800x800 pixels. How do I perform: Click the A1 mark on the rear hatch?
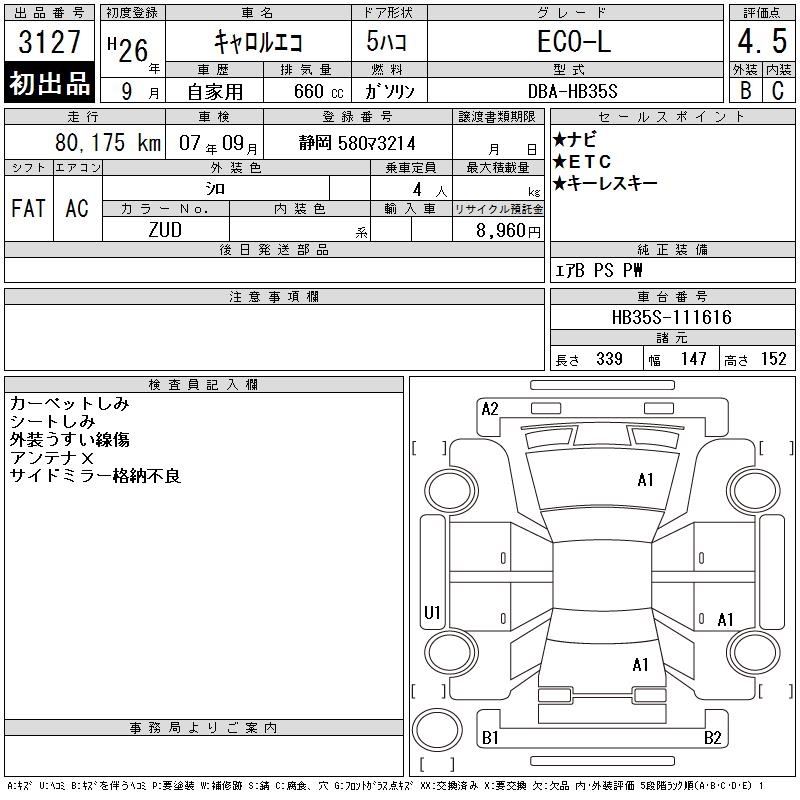pyautogui.click(x=640, y=665)
